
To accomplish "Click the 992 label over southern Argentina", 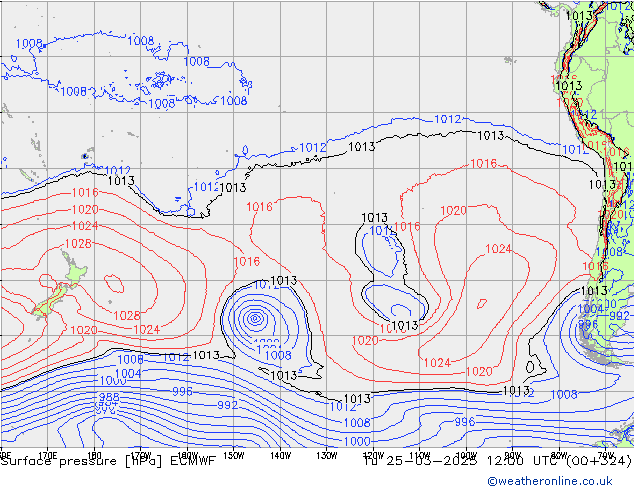I will [x=619, y=316].
